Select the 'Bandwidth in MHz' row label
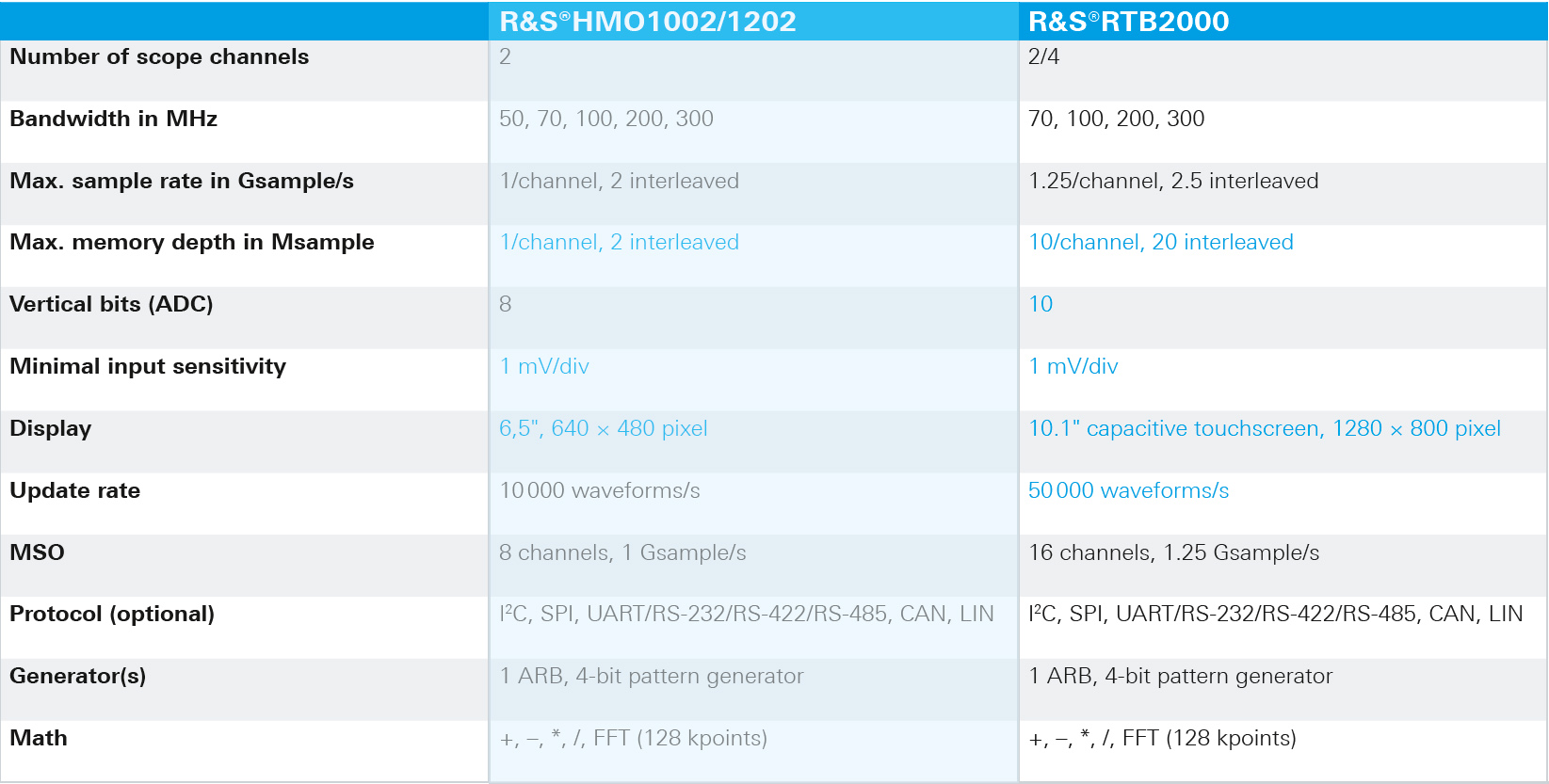The height and width of the screenshot is (784, 1549). 114,119
